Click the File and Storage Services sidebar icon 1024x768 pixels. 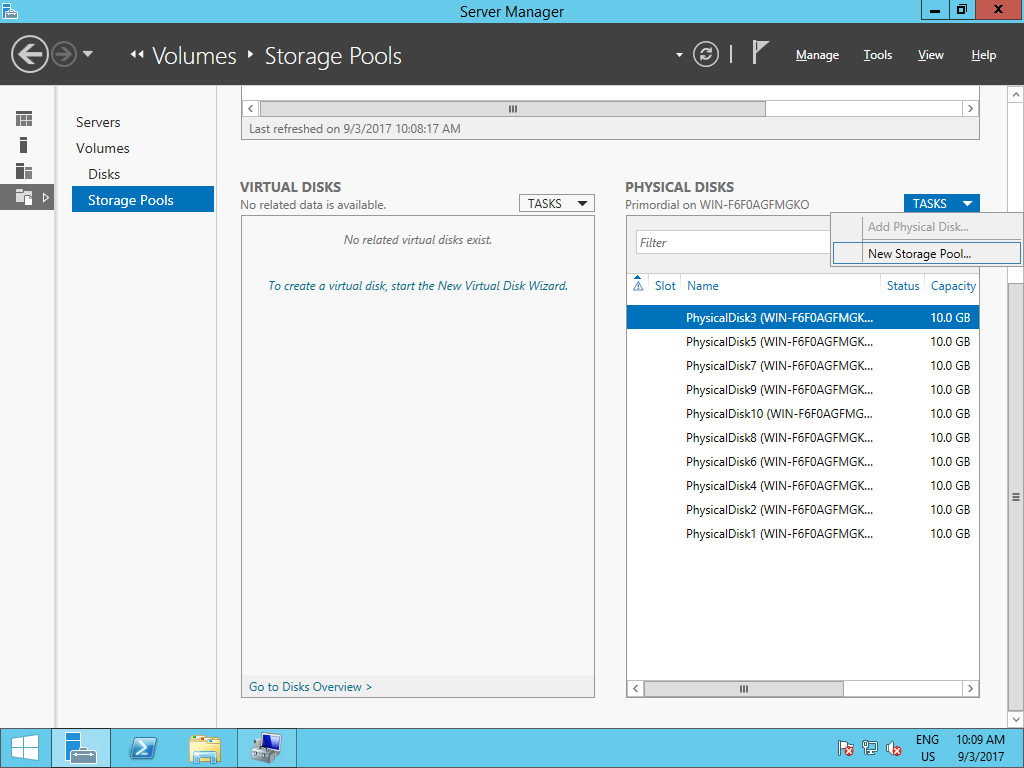point(23,197)
